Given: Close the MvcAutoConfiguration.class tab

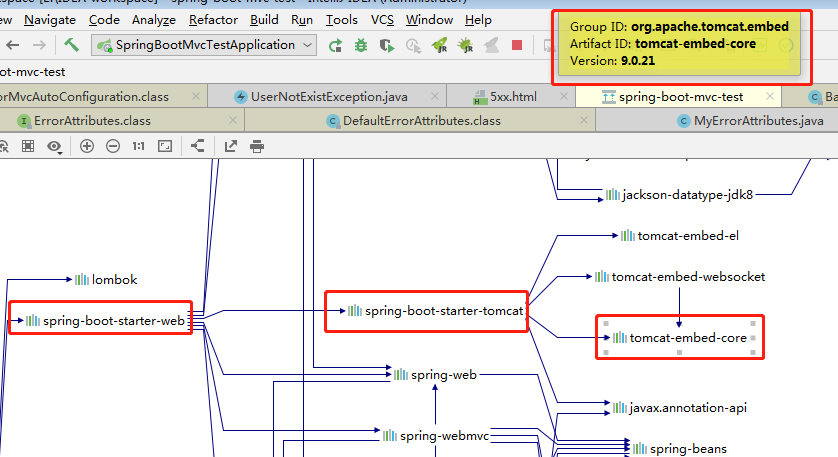Looking at the screenshot, I should pos(196,96).
